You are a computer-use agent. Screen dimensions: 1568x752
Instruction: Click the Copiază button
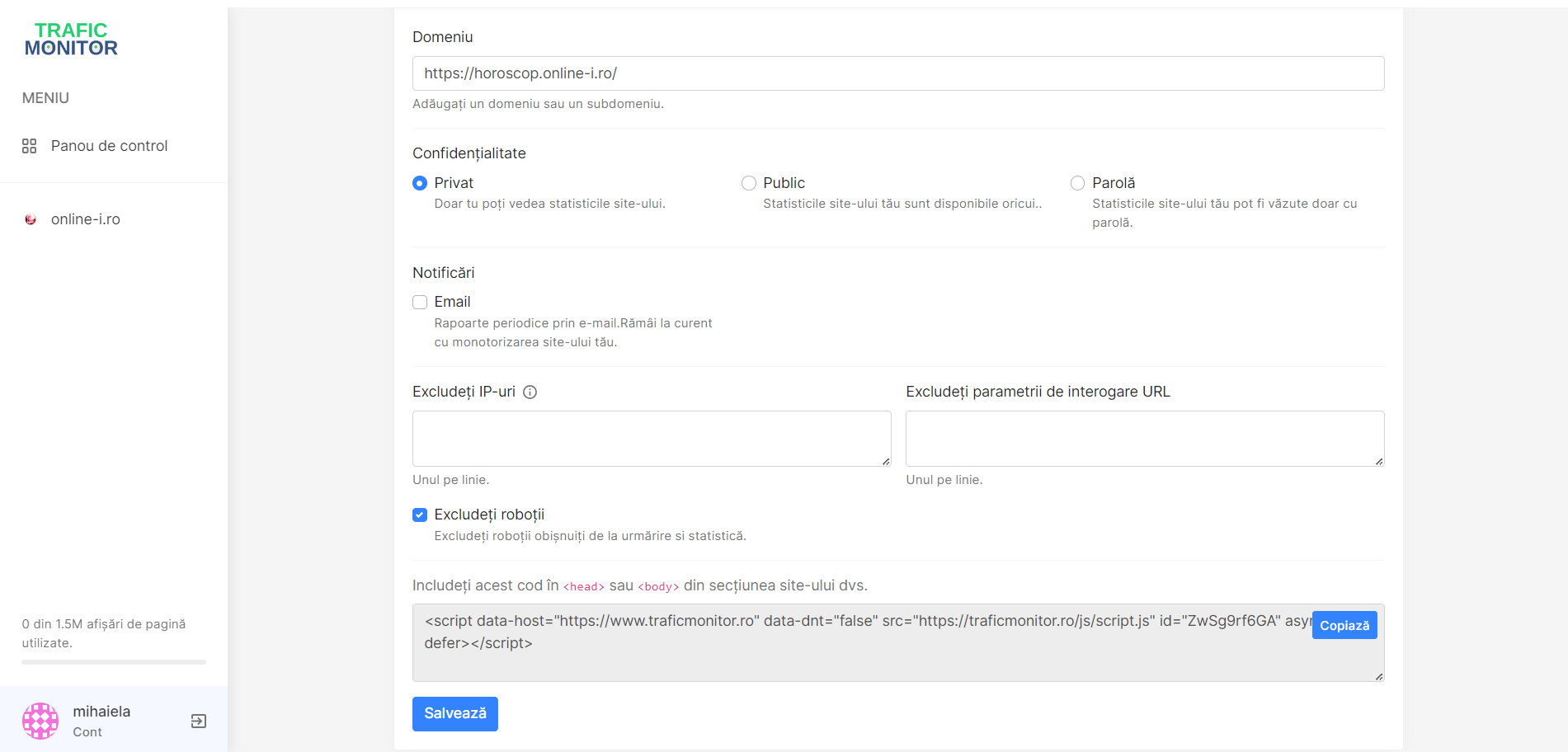pos(1344,625)
